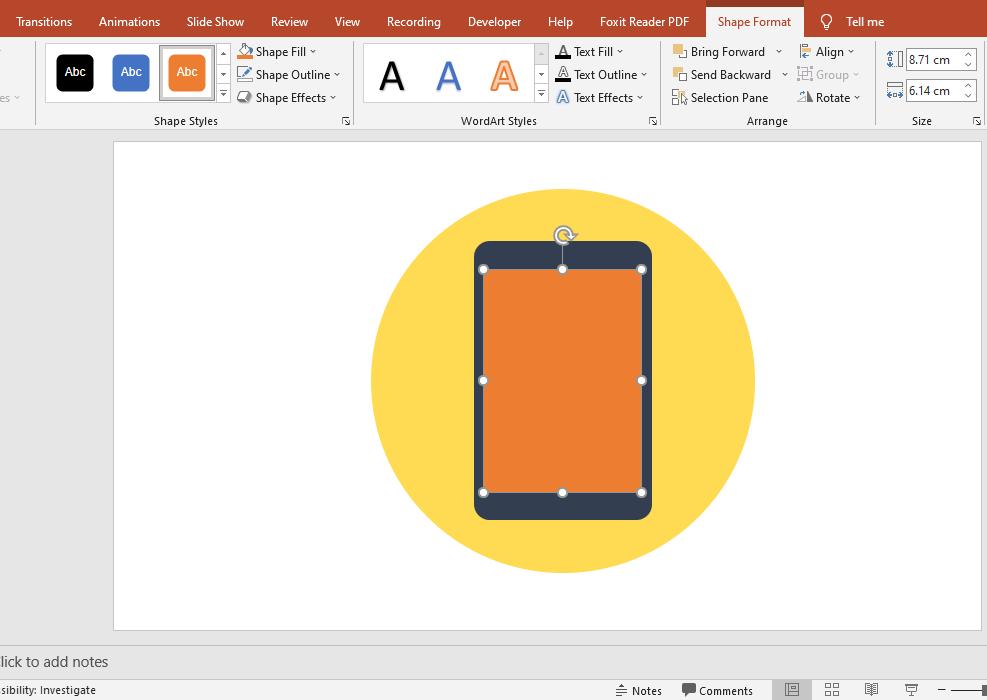Click the Text Outline icon
The image size is (987, 700).
(x=564, y=74)
